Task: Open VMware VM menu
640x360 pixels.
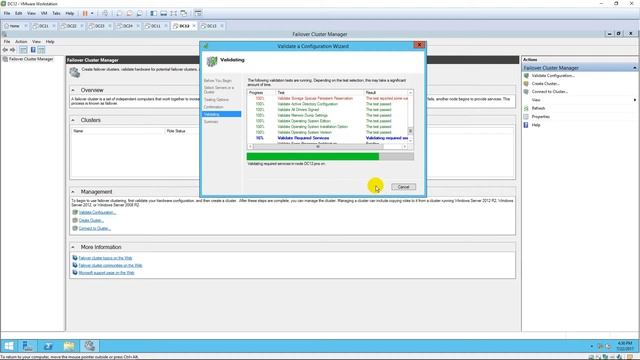Action: click(44, 13)
